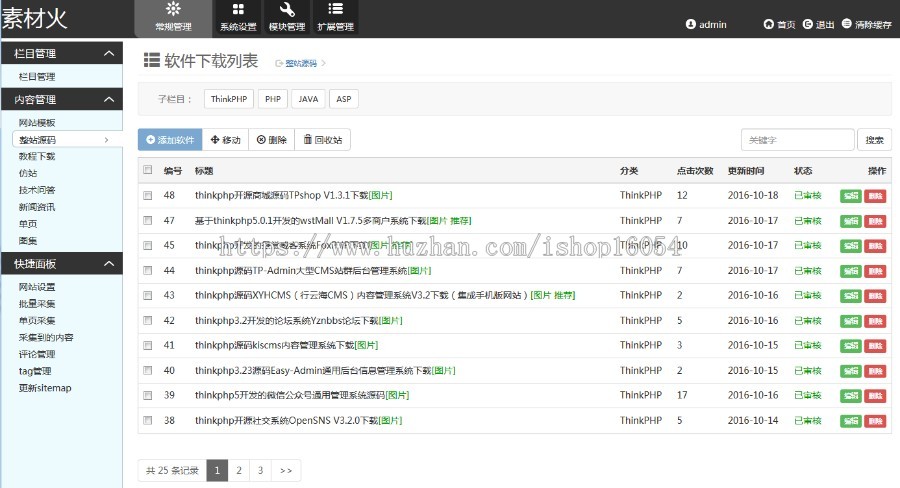Go to page 3 of the list
900x488 pixels.
[260, 470]
